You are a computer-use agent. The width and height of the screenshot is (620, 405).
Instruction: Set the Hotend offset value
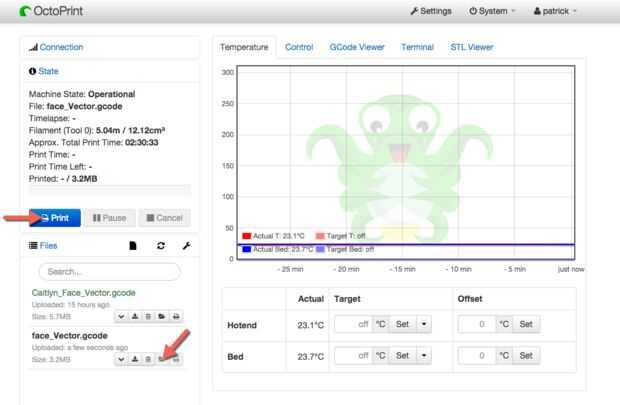point(526,324)
